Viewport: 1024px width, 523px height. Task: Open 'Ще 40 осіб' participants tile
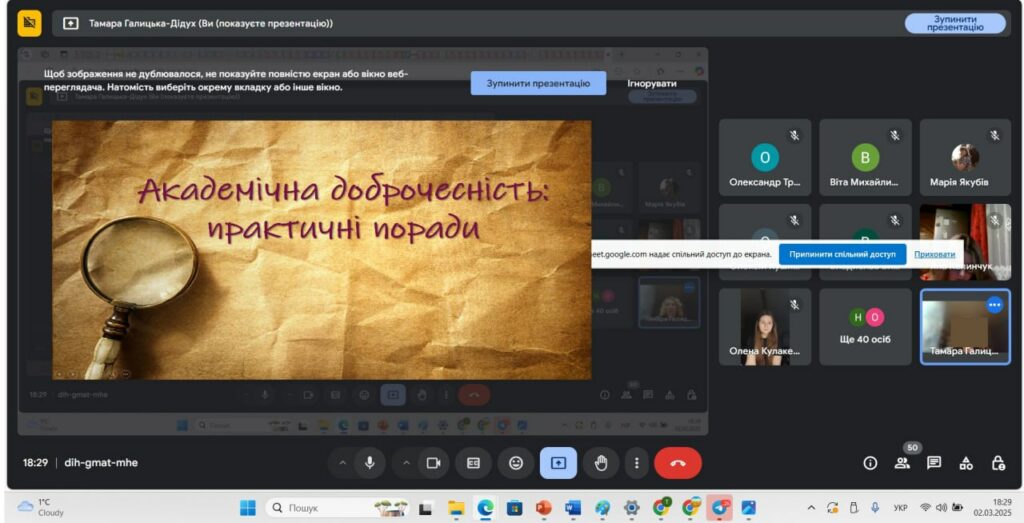865,327
